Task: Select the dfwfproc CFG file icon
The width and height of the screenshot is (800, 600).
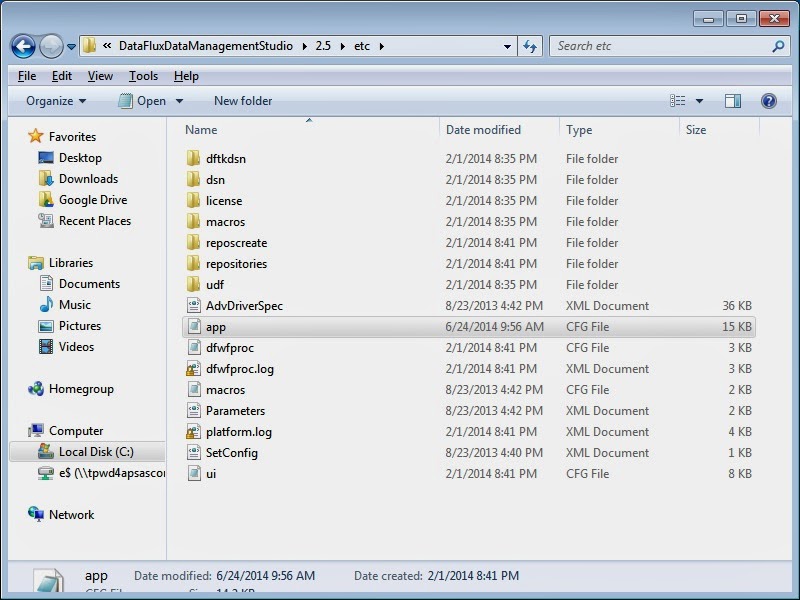Action: tap(193, 347)
